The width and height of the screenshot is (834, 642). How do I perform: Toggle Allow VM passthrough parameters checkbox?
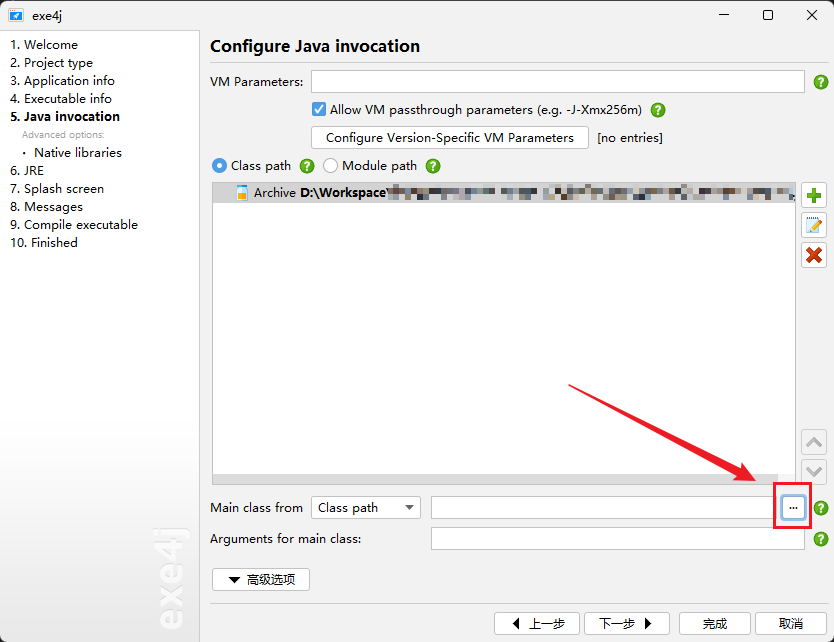(x=319, y=110)
